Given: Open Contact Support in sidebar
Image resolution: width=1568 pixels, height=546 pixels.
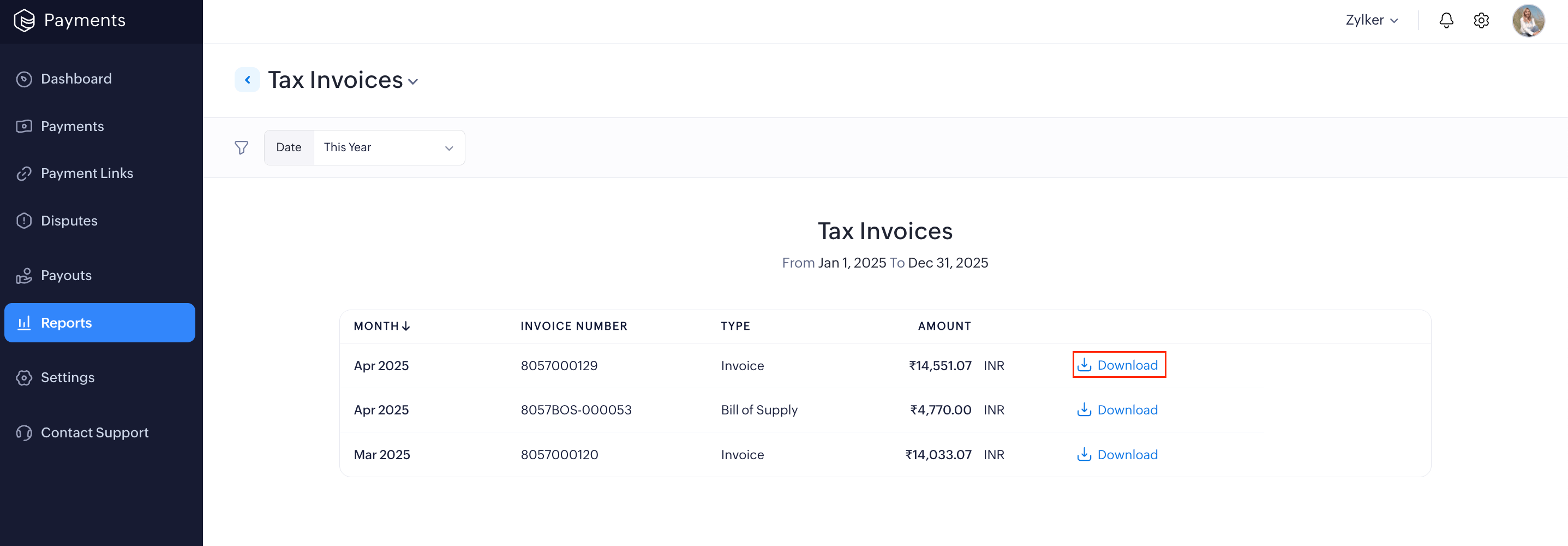Looking at the screenshot, I should [x=94, y=432].
